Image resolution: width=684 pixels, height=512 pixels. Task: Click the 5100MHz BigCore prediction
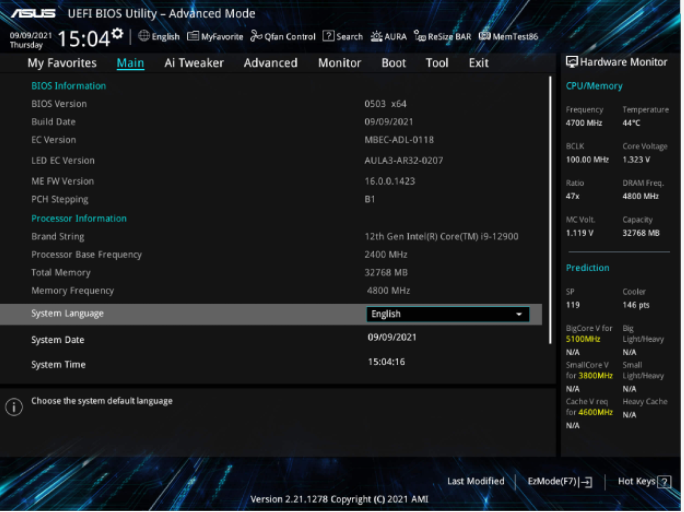583,339
